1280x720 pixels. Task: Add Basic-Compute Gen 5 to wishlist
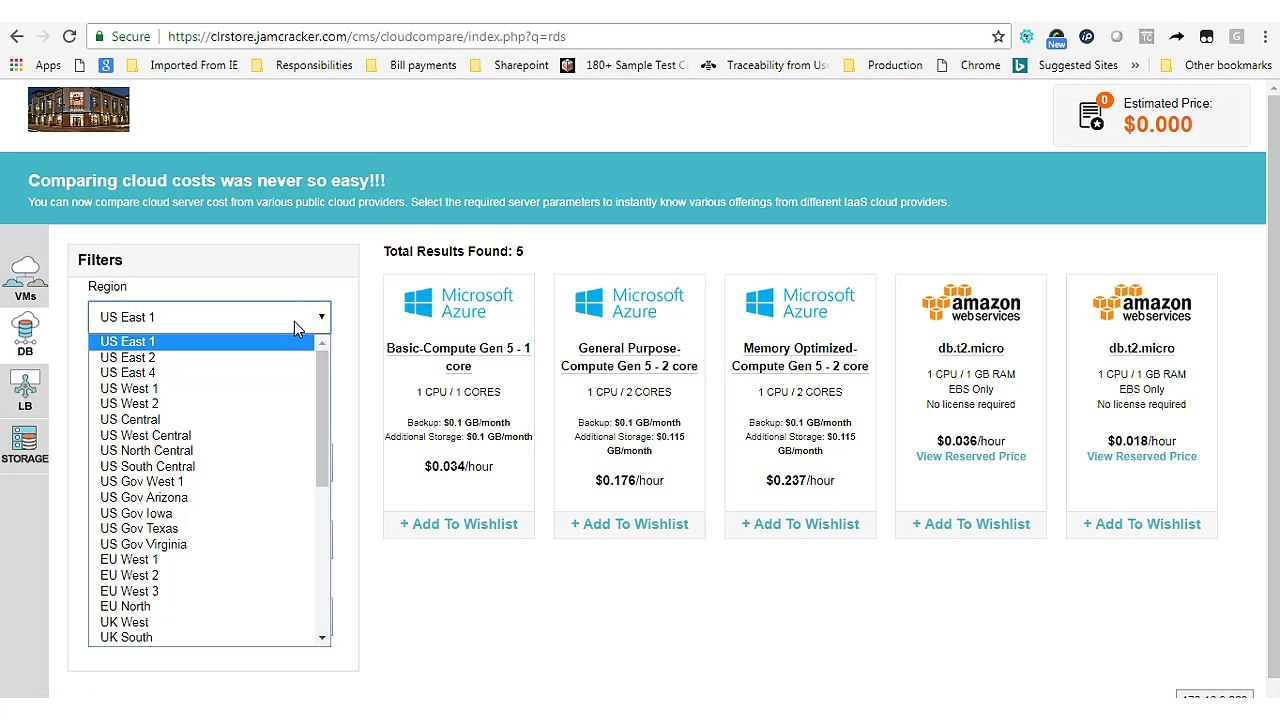click(459, 524)
